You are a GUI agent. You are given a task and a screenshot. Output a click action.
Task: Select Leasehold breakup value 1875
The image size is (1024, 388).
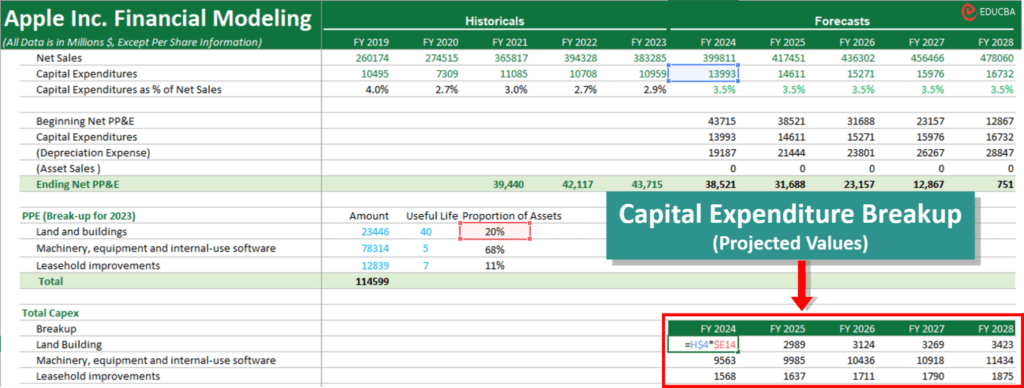coord(1002,376)
